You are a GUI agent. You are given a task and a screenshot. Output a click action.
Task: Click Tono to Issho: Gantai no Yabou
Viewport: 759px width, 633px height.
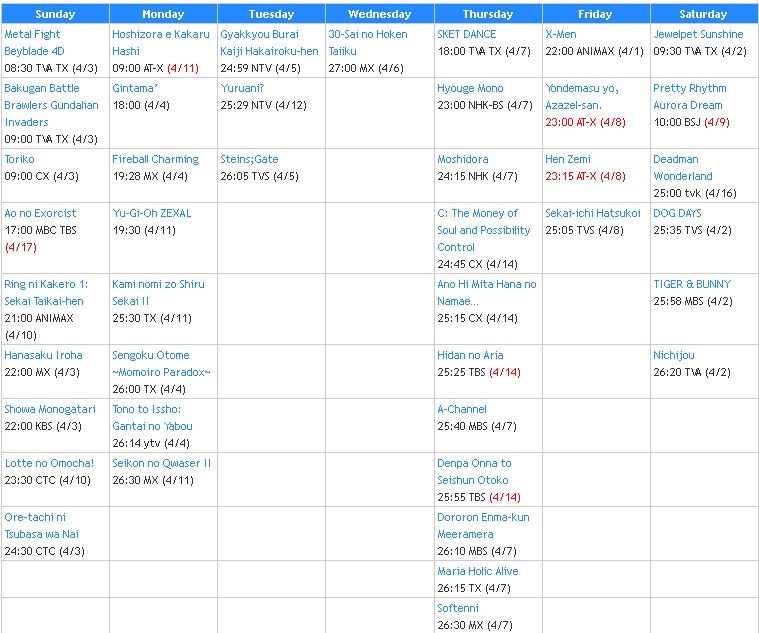[152, 418]
